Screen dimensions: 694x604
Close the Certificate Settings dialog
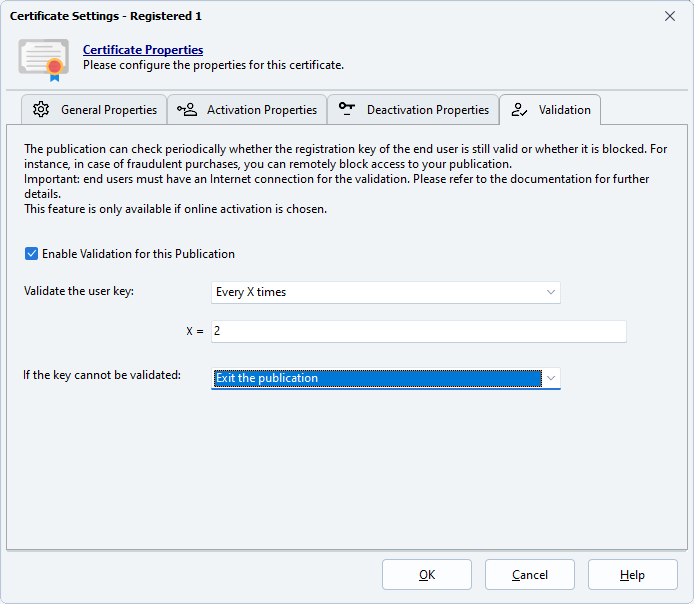670,16
